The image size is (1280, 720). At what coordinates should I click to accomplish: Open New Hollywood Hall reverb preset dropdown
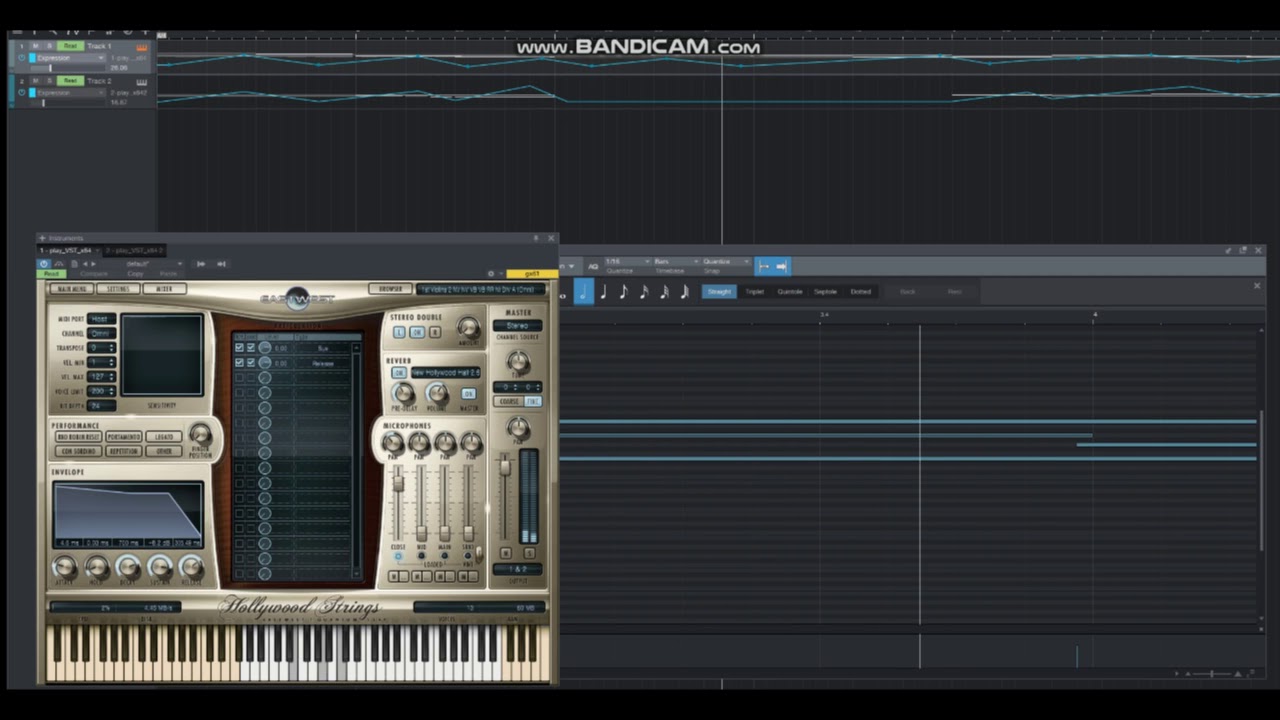point(446,373)
